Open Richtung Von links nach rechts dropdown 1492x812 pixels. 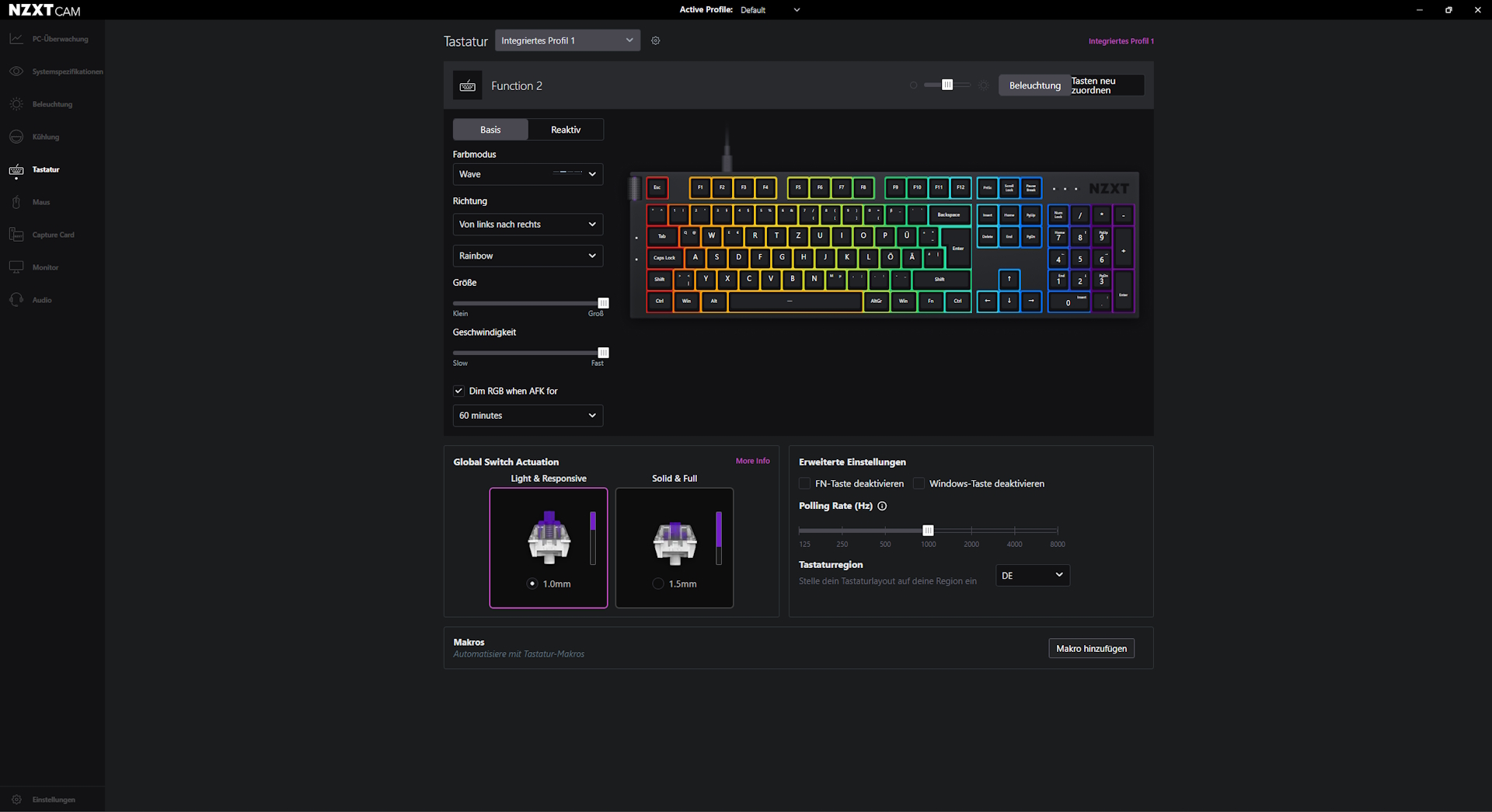pos(528,225)
